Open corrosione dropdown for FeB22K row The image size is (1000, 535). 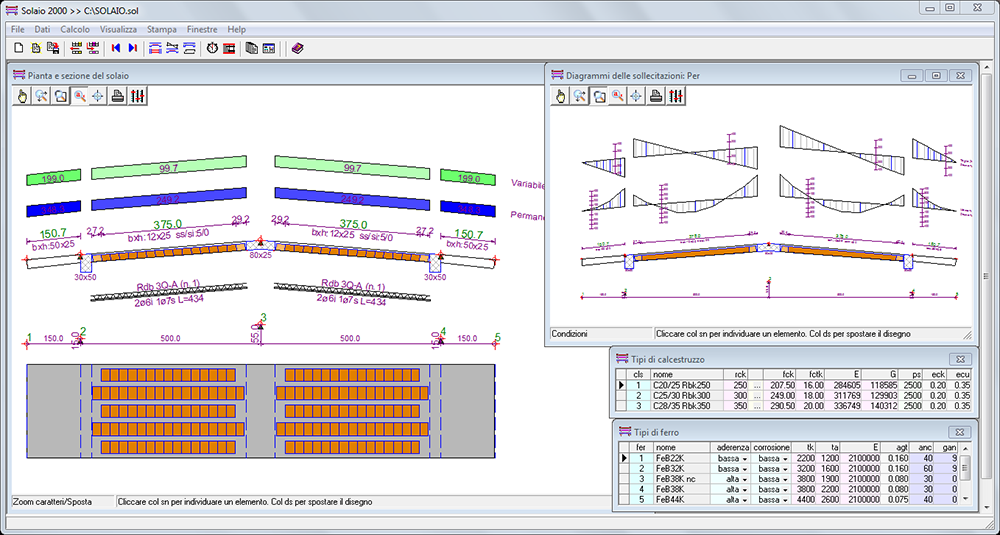pyautogui.click(x=785, y=458)
